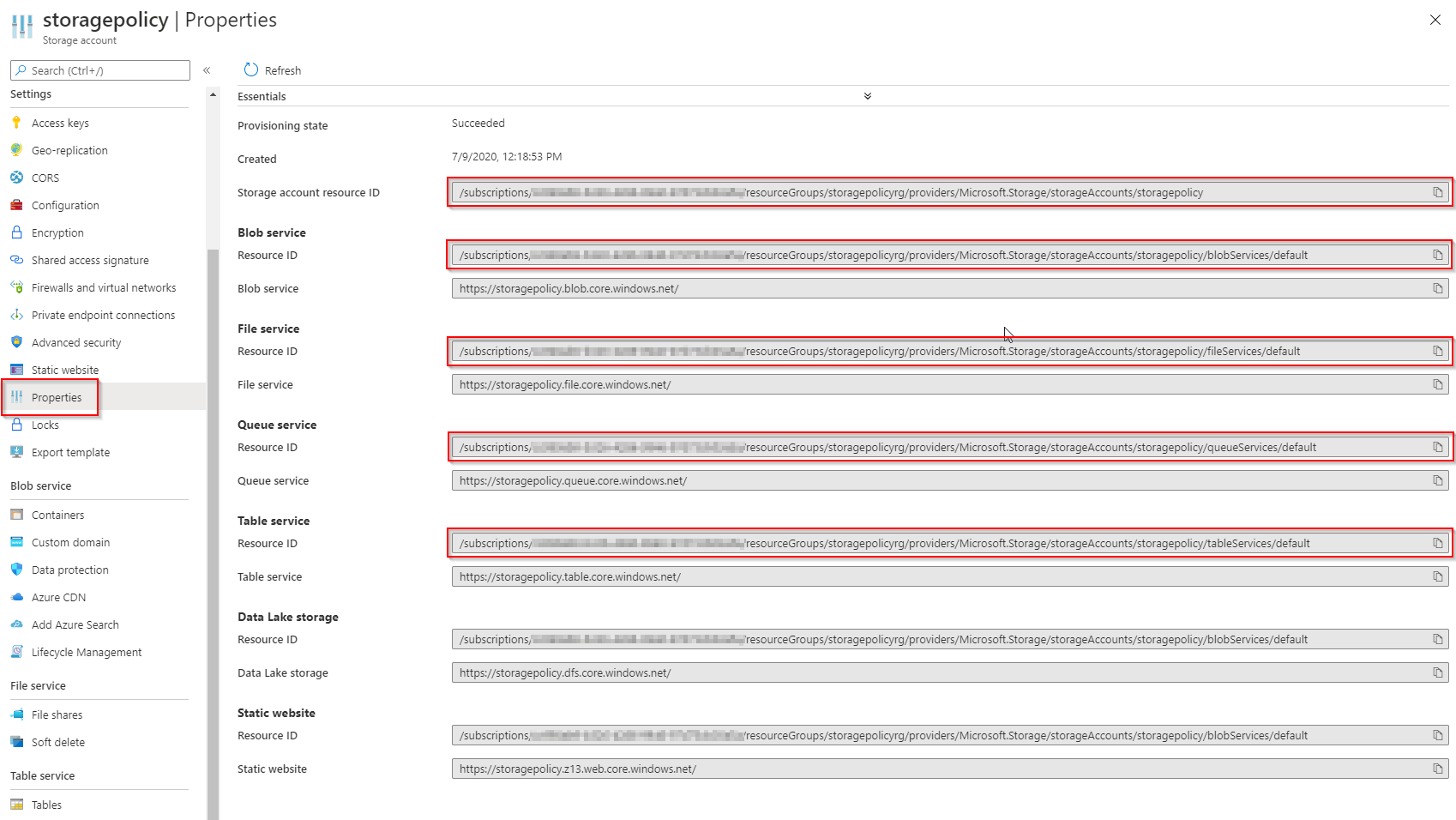Click the CORS icon in Settings
The image size is (1456, 820).
pos(16,178)
